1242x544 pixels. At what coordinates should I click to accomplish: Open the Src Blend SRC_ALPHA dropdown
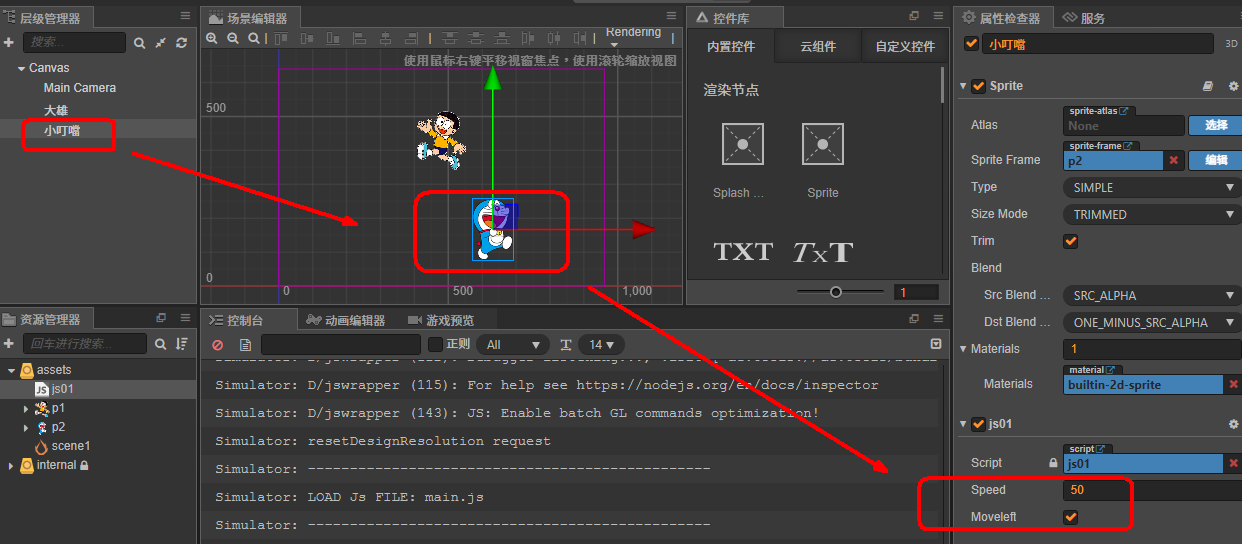pos(1151,295)
